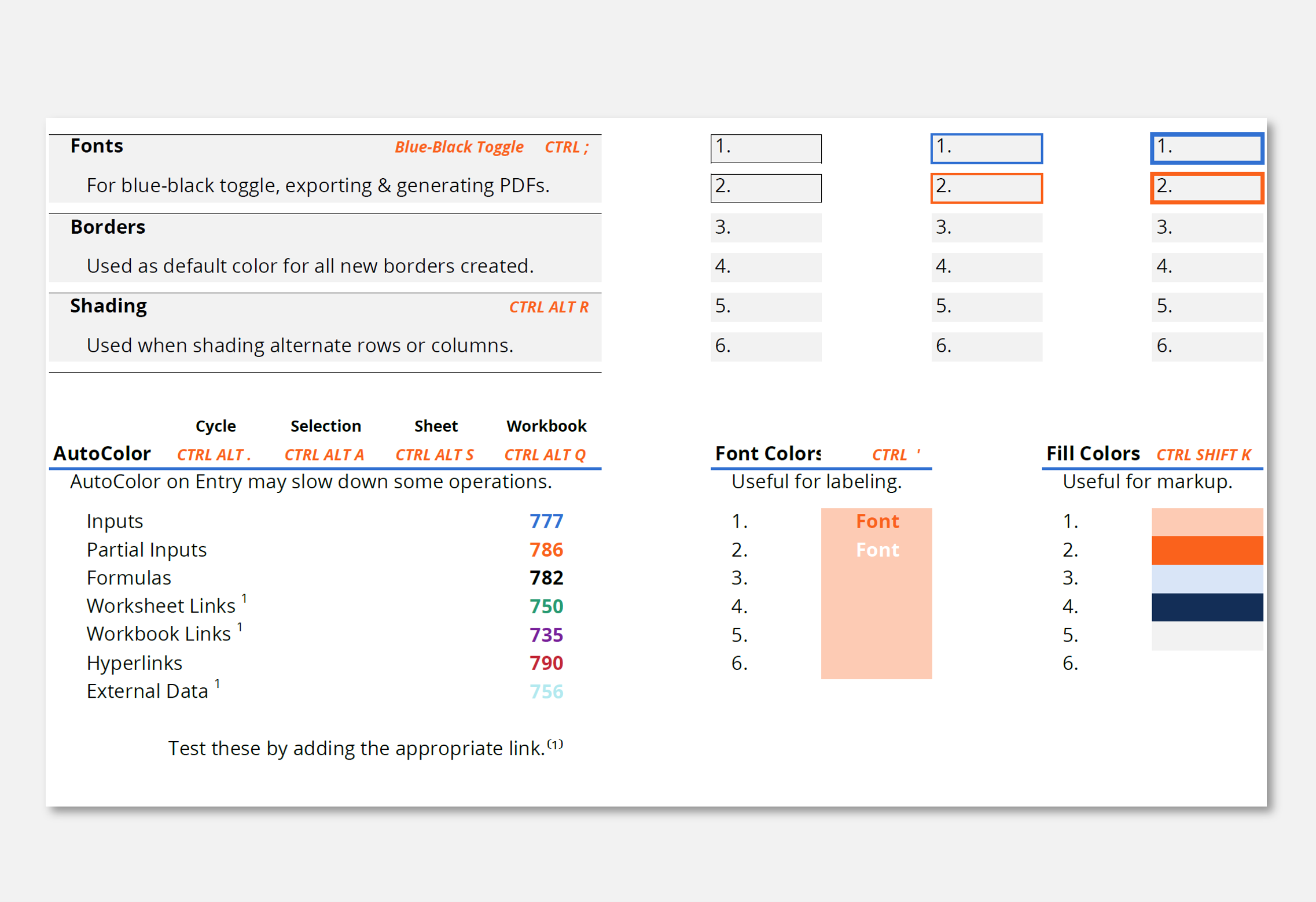Select the External Data value 756

coord(546,691)
